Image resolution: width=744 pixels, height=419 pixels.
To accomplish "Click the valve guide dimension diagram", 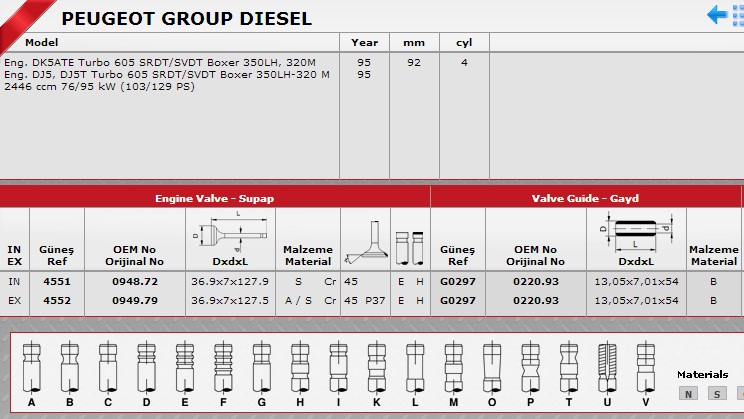I will coord(635,232).
